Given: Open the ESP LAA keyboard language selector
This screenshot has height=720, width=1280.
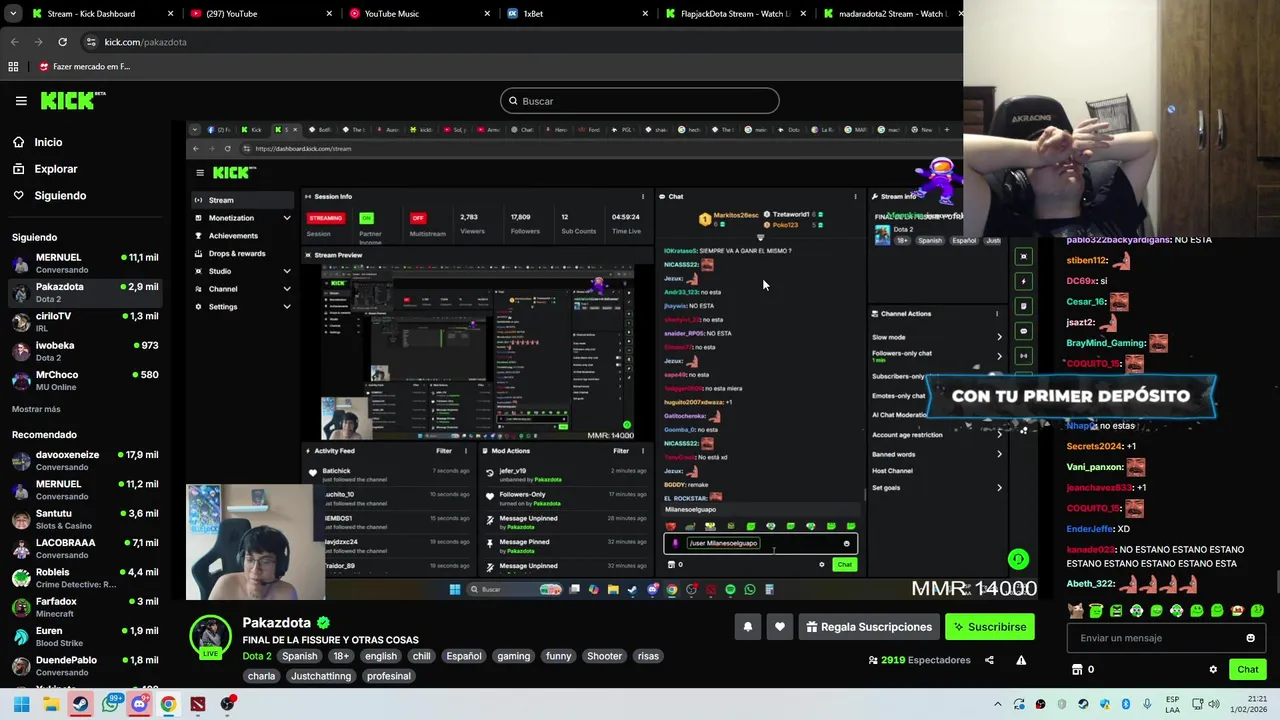Looking at the screenshot, I should [x=1172, y=704].
